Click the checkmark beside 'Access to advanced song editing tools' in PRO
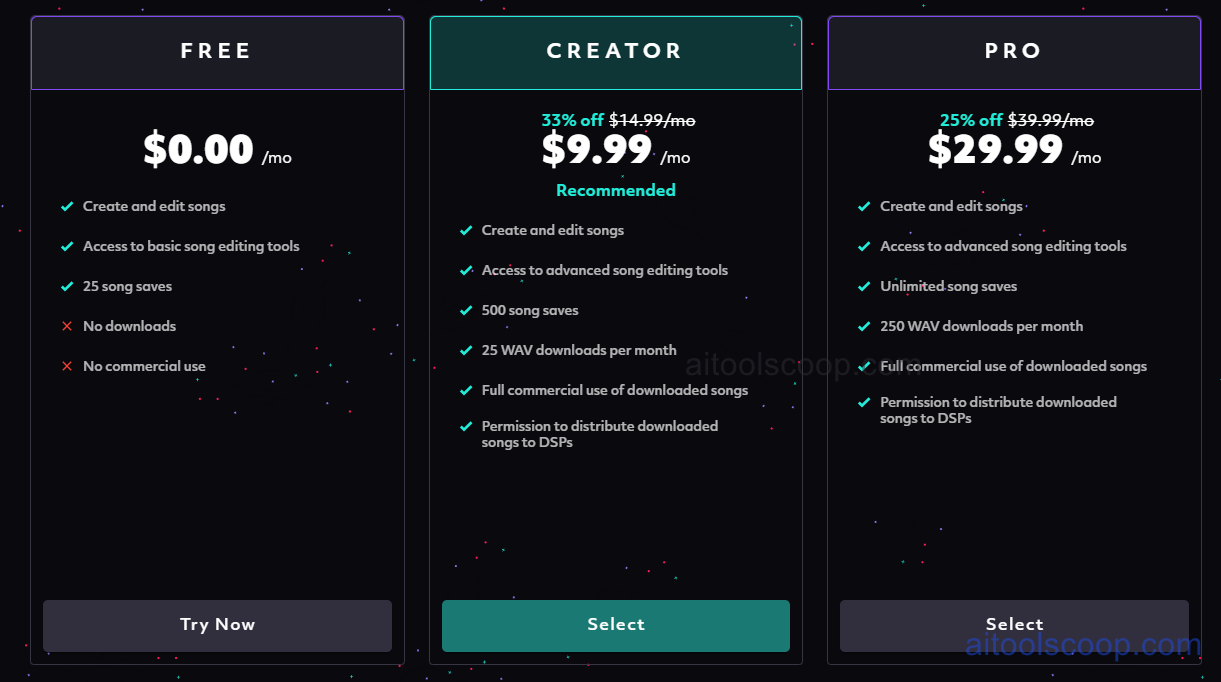Screen dimensions: 1221x682 click(x=864, y=246)
